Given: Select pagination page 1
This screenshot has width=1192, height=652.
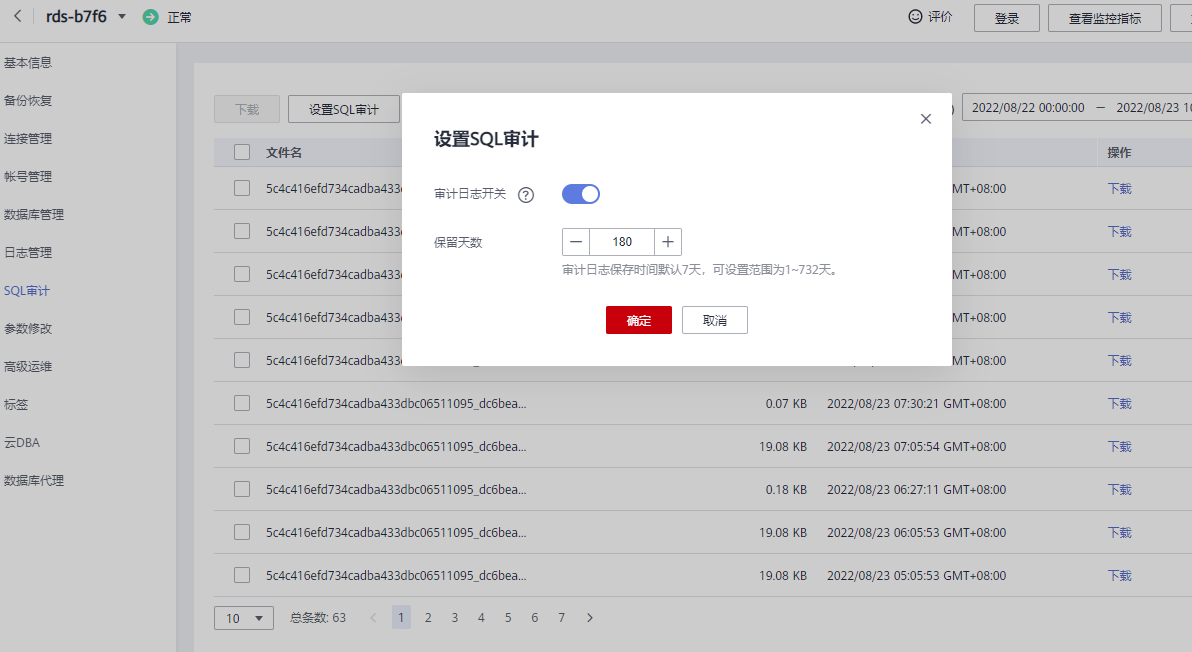Looking at the screenshot, I should [x=401, y=617].
